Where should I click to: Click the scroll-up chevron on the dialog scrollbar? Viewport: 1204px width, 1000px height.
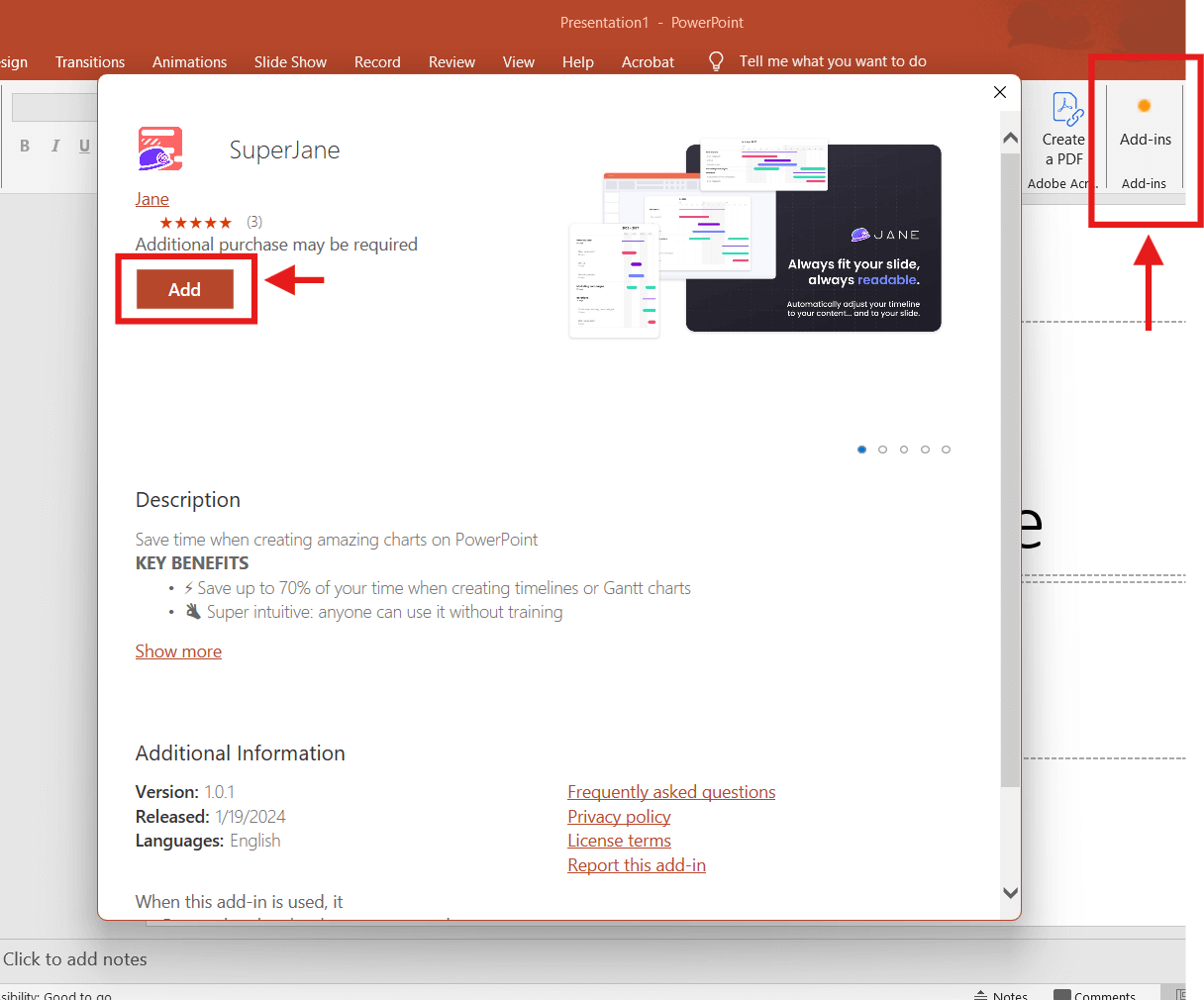pos(1011,138)
